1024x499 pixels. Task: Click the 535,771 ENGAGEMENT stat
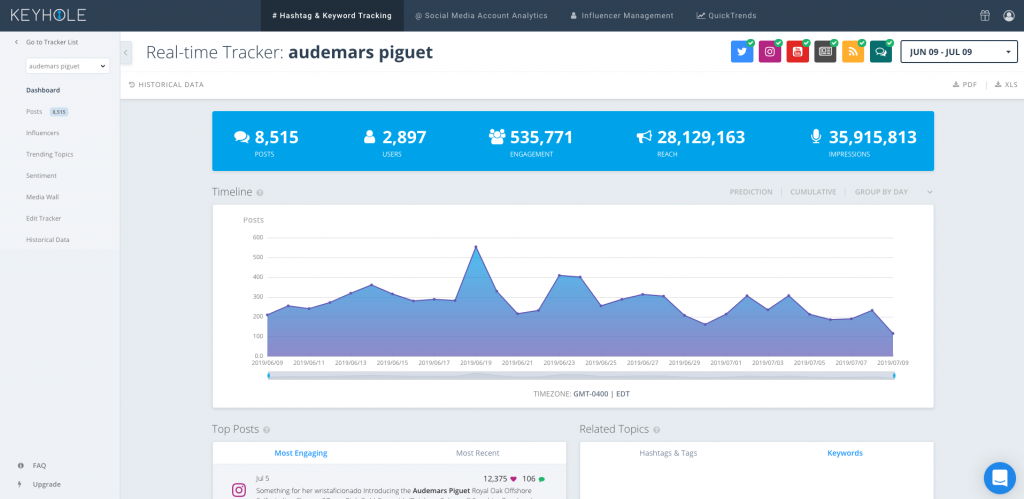pos(531,143)
